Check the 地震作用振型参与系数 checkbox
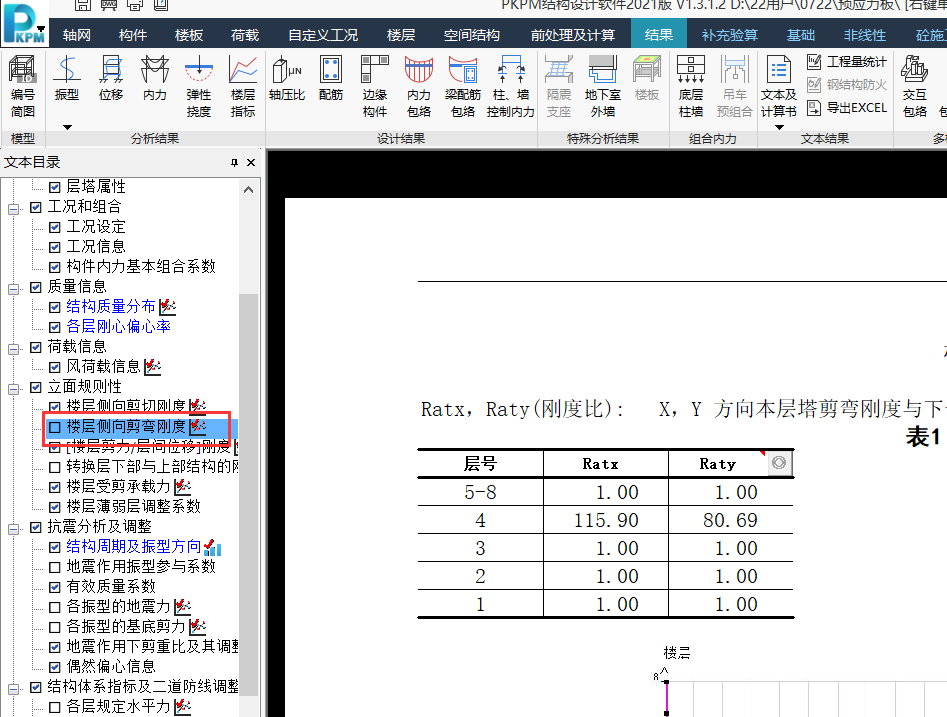The height and width of the screenshot is (717, 947). click(54, 567)
